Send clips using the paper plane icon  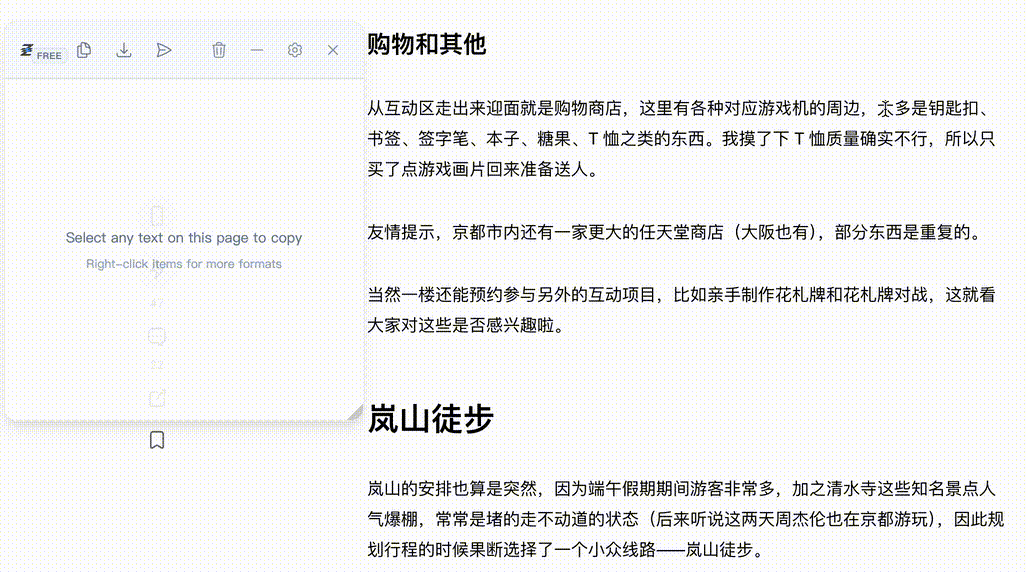pos(164,50)
